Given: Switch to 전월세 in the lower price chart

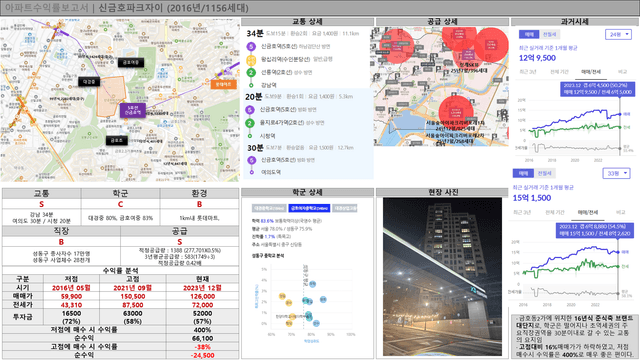Looking at the screenshot, I should pyautogui.click(x=544, y=173).
